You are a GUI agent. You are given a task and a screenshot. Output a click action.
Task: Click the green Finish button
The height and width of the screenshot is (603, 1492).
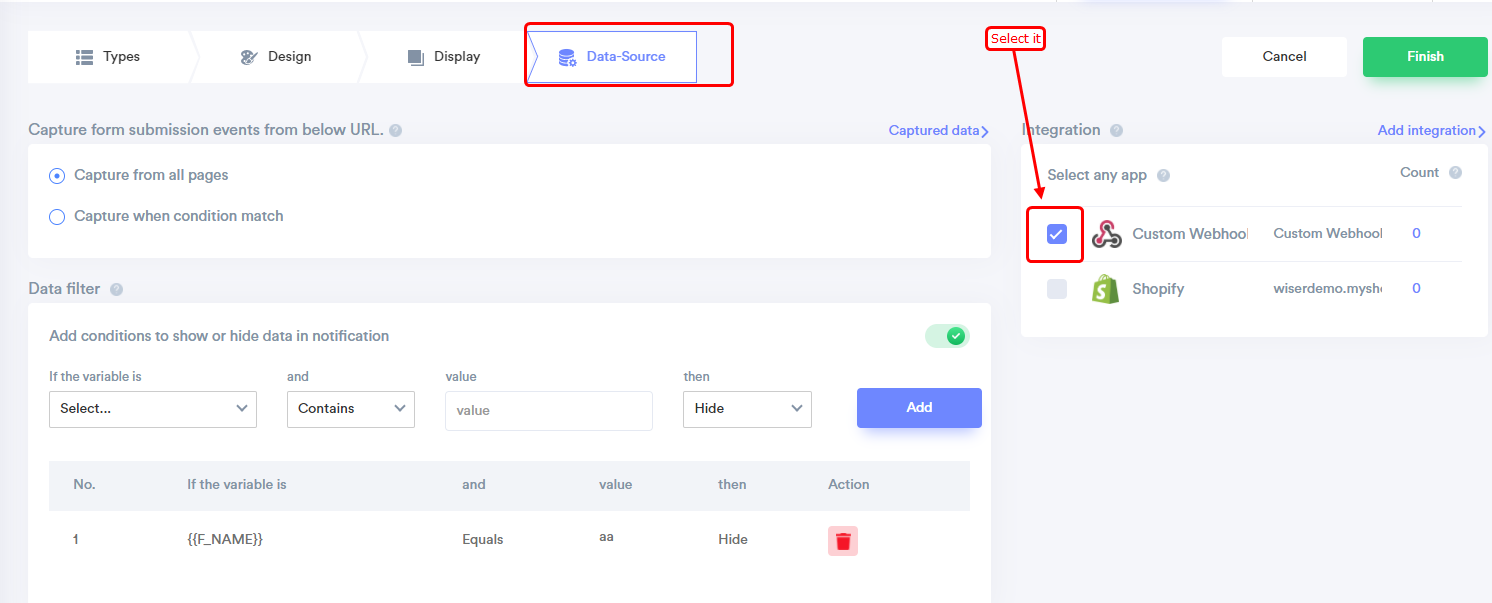click(1425, 57)
